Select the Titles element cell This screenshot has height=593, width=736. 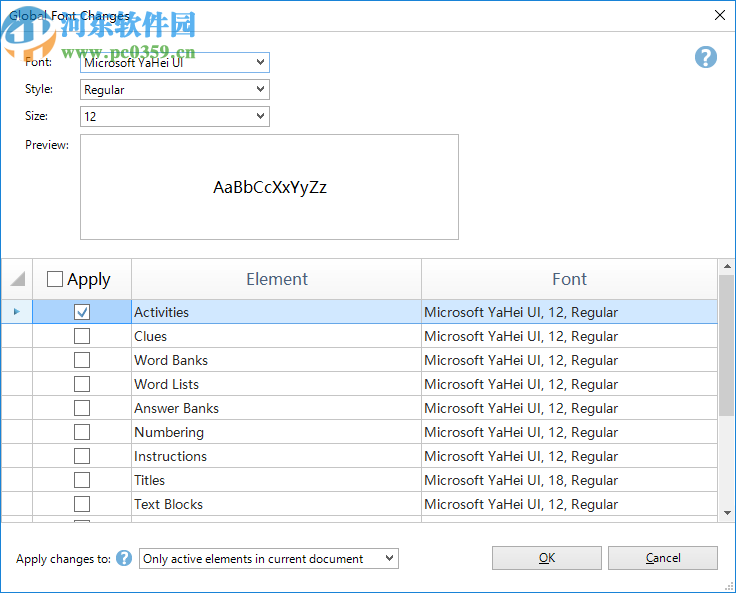[x=276, y=480]
